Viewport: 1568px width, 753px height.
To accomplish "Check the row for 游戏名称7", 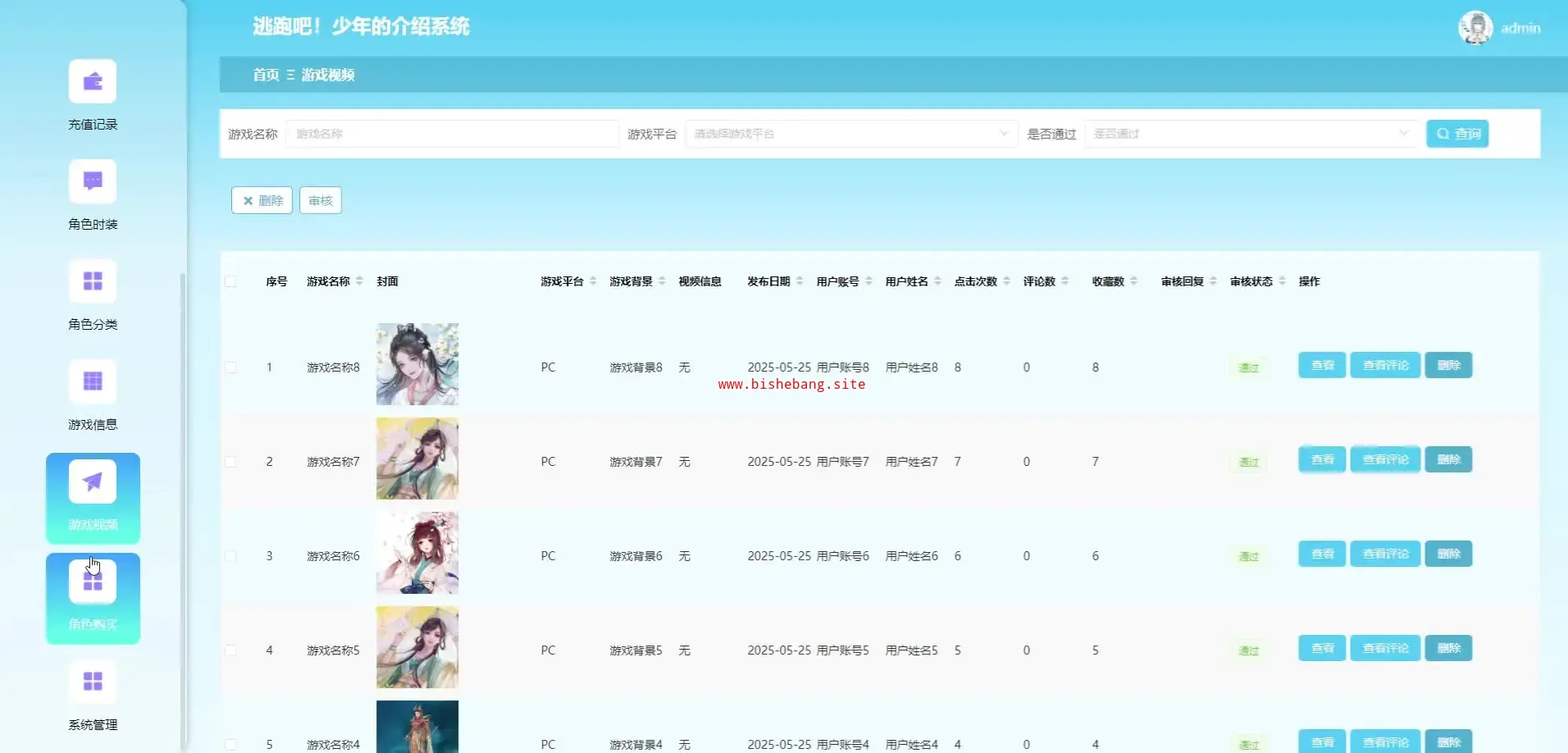I will (x=230, y=462).
